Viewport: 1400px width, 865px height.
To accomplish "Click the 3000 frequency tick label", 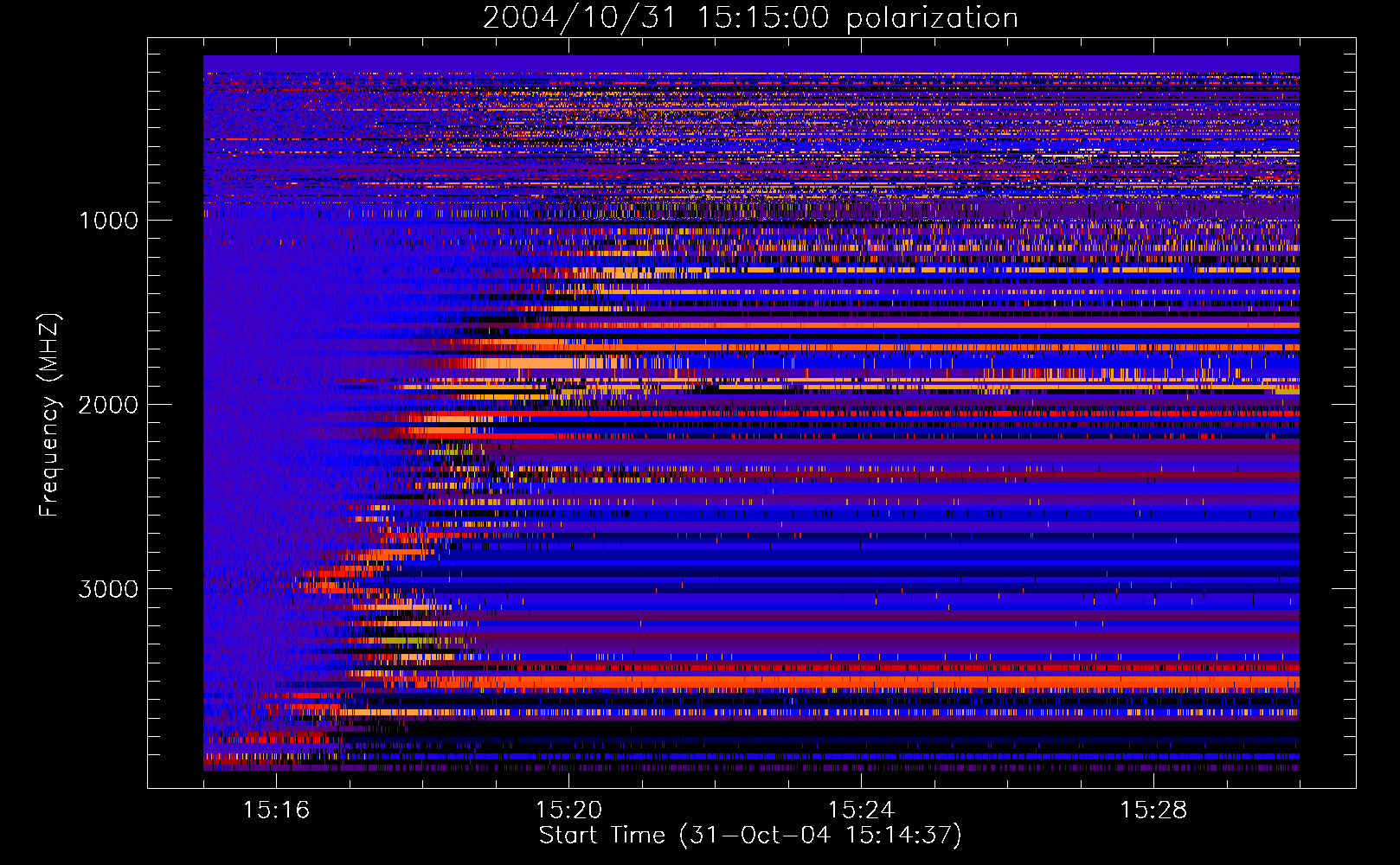I will tap(108, 589).
